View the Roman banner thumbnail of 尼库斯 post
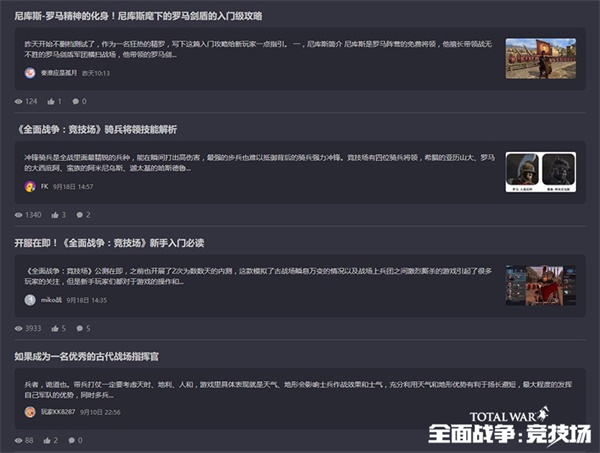 541,59
